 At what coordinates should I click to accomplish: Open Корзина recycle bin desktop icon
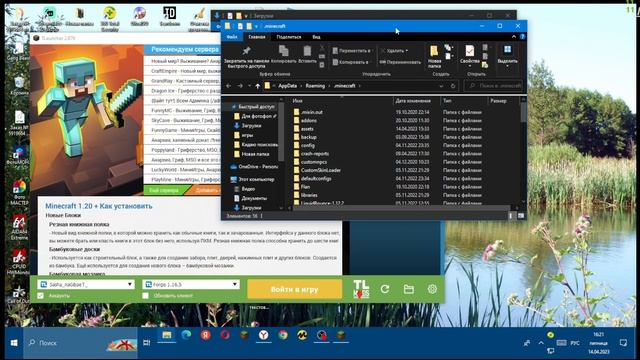tap(19, 85)
